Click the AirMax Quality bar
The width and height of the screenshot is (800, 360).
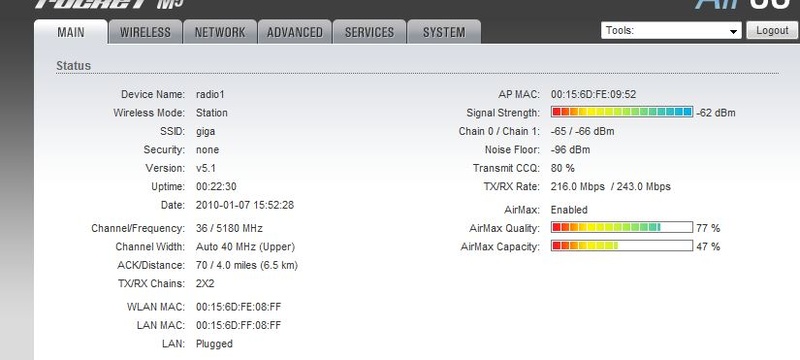pos(622,227)
